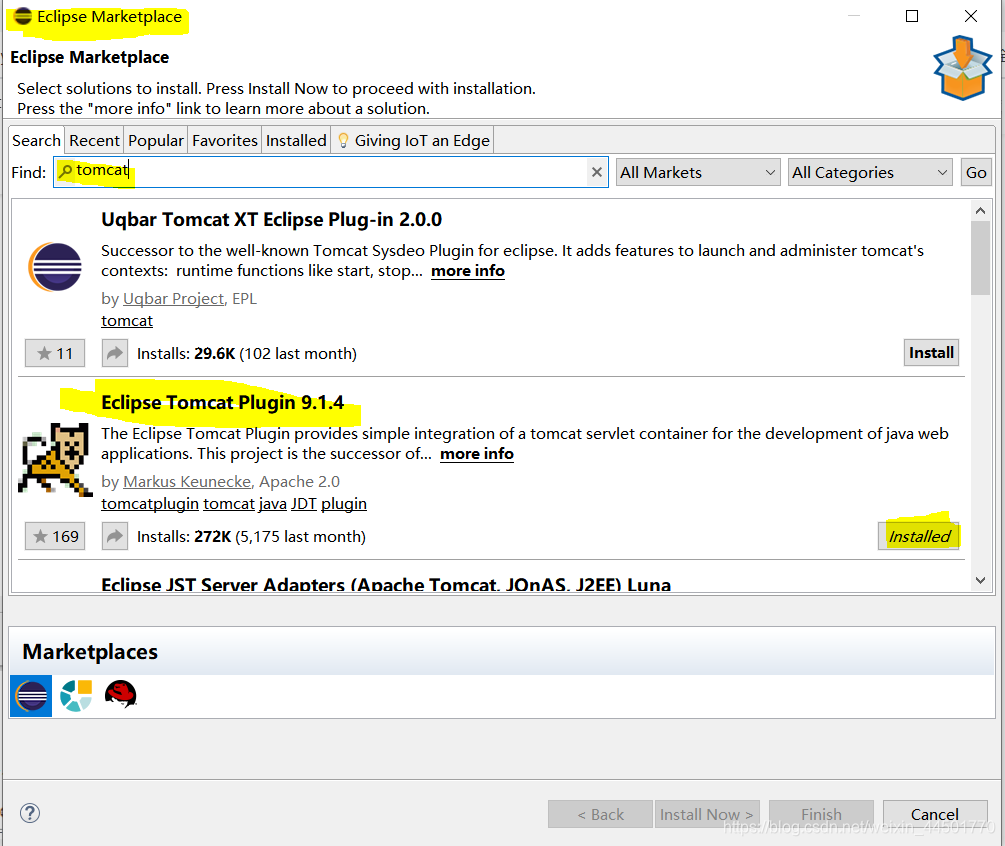The width and height of the screenshot is (1005, 846).
Task: Open the Uqbar Project author link
Action: [x=173, y=299]
